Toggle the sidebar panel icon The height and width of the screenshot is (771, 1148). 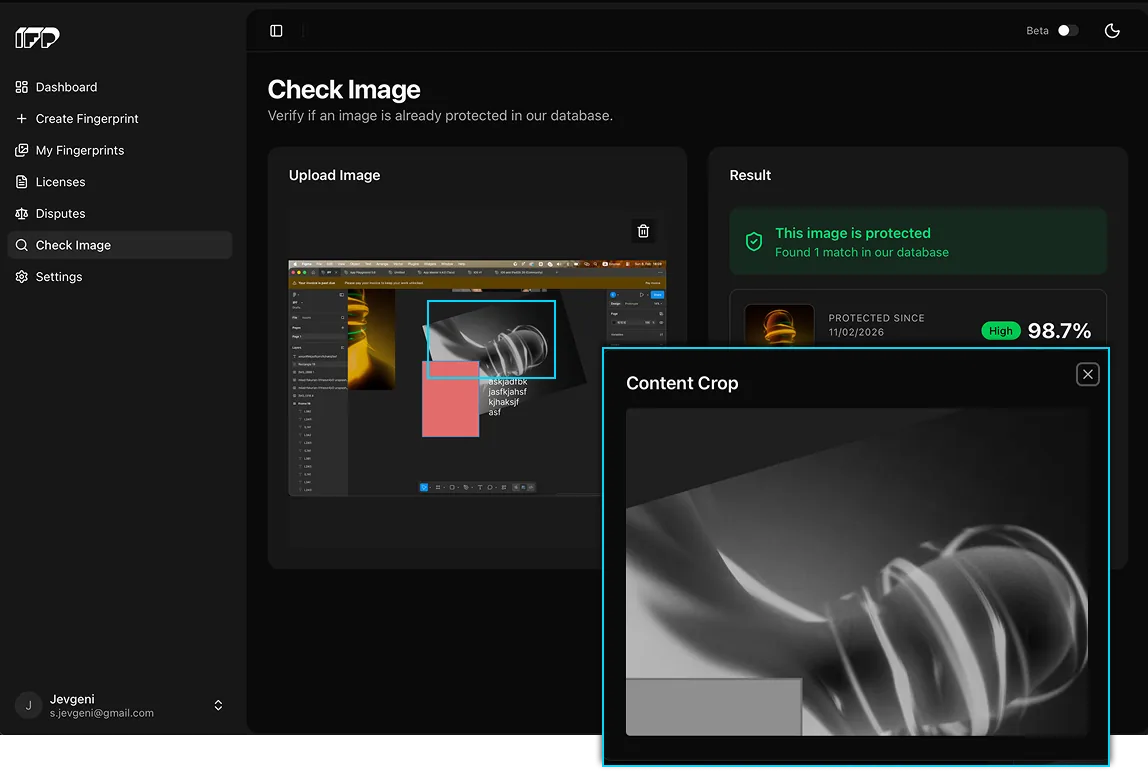click(276, 31)
